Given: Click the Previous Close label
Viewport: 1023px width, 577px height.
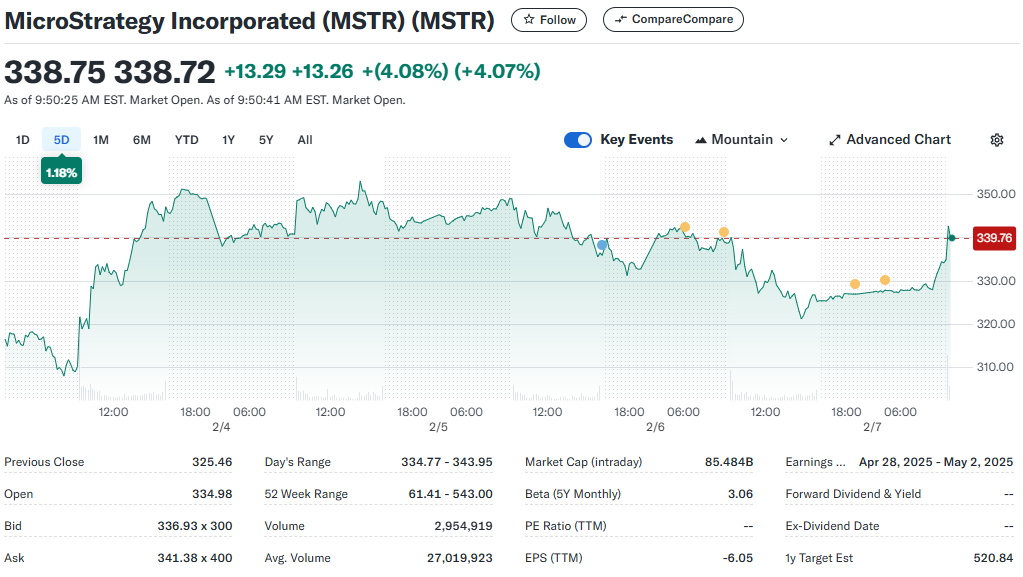Looking at the screenshot, I should [x=44, y=462].
